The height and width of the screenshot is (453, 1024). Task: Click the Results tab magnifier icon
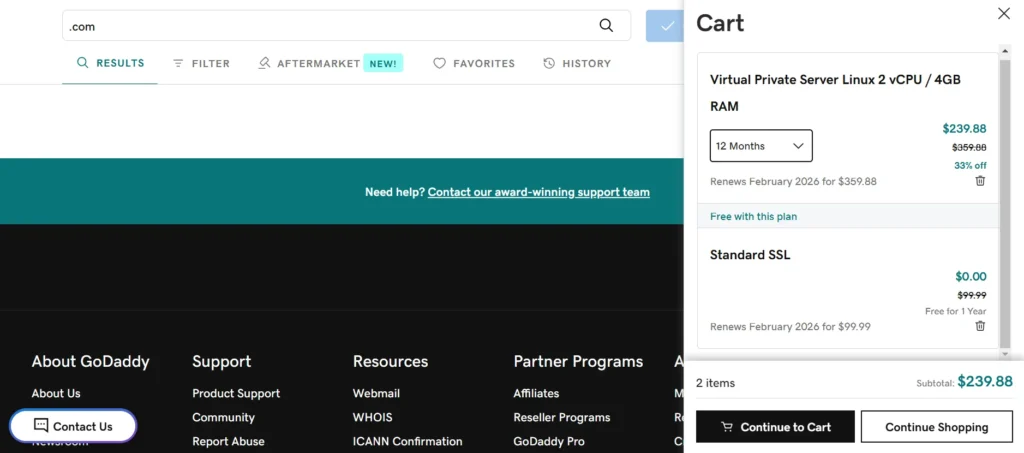pyautogui.click(x=82, y=63)
